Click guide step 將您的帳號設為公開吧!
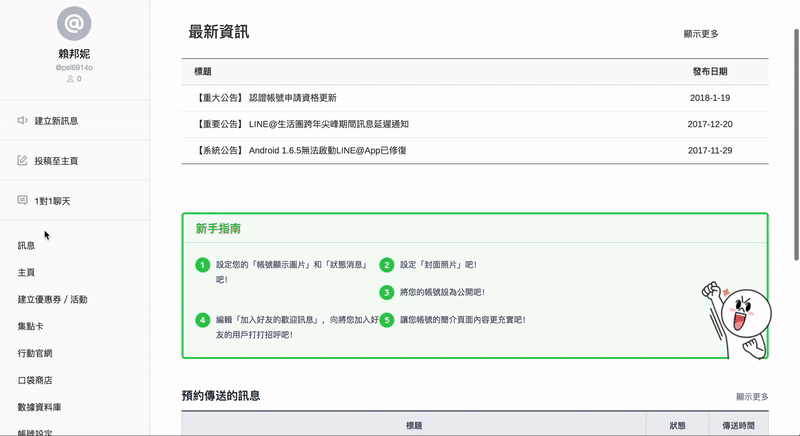Viewport: 800px width, 436px height. point(442,292)
